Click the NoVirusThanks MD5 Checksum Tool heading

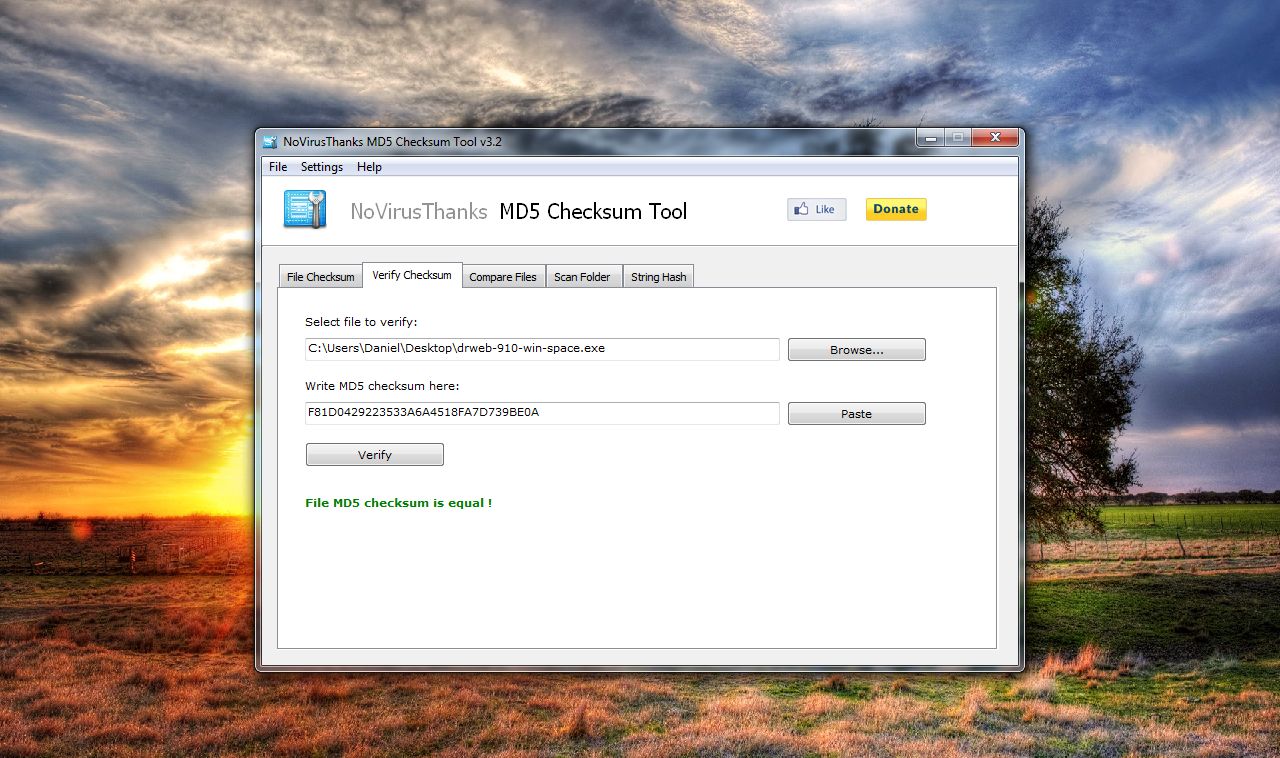click(x=518, y=211)
